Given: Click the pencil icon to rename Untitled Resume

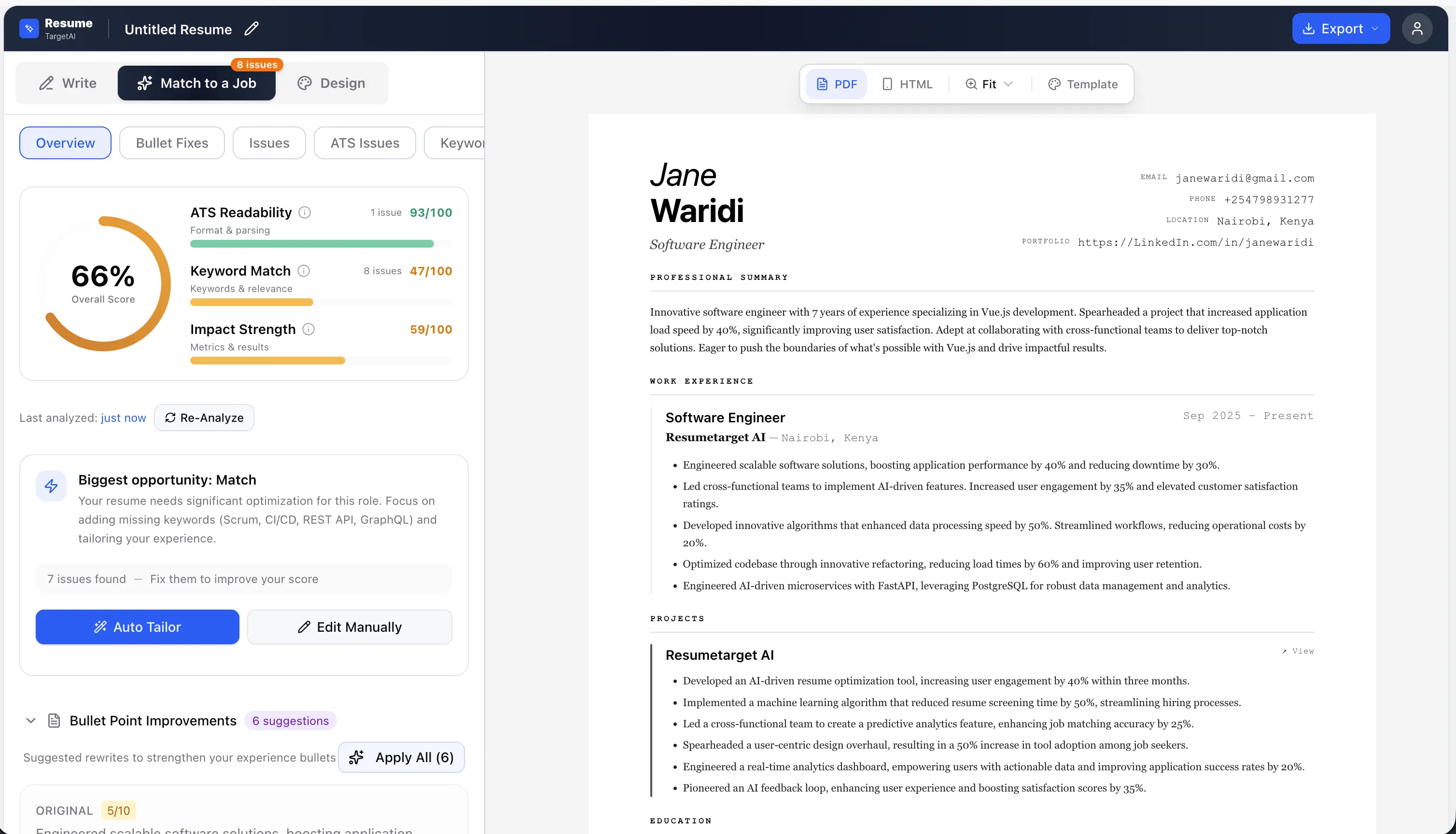Looking at the screenshot, I should tap(252, 28).
